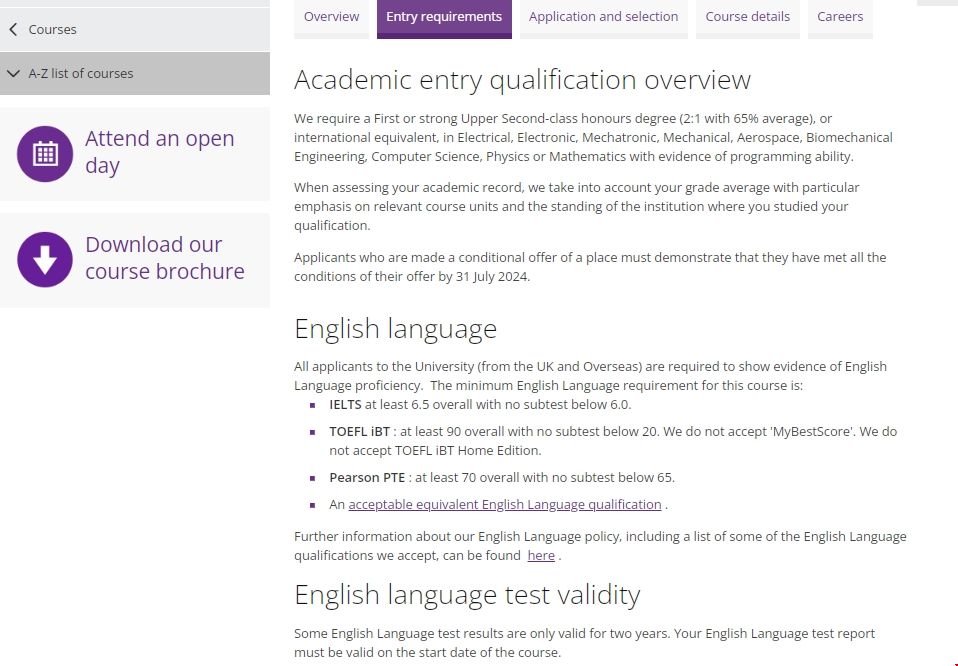958x666 pixels.
Task: Click the English language section heading
Action: 395,328
